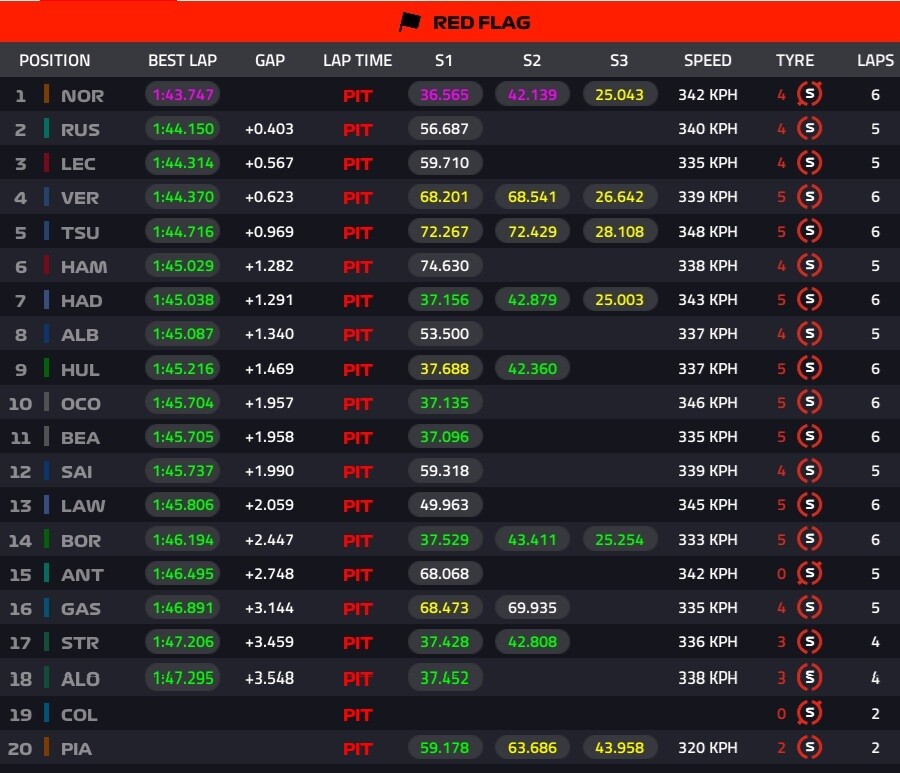Screen dimensions: 900x773
Task: Click the best lap 1:45.705
Action: pyautogui.click(x=183, y=437)
